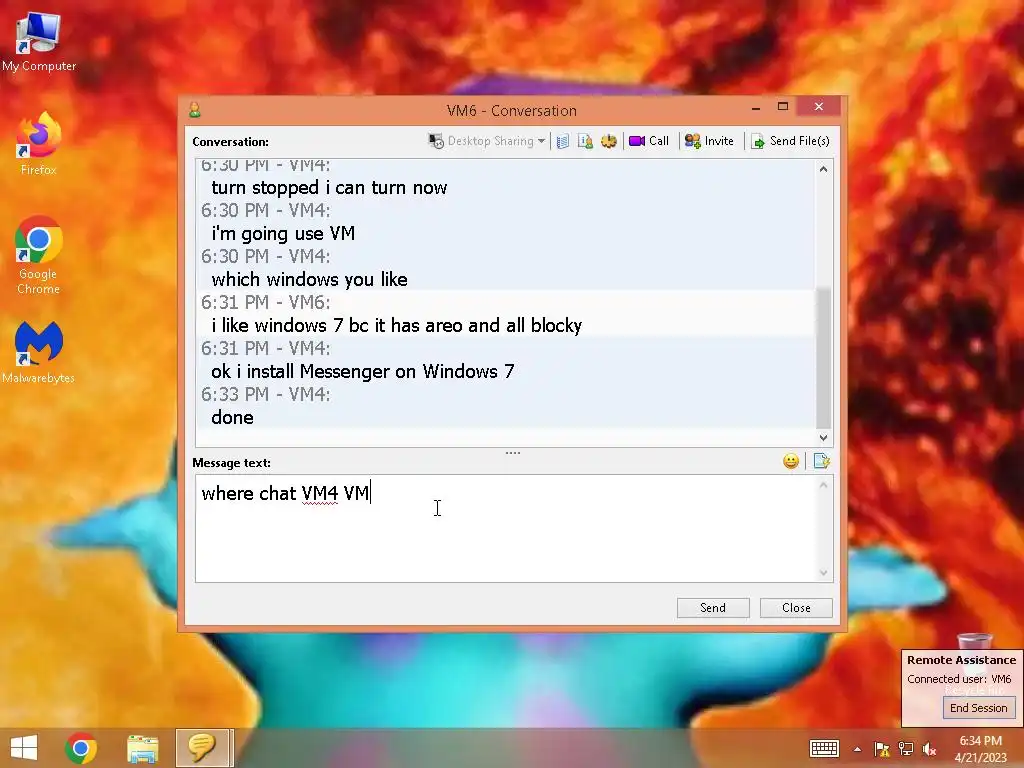Select the Firefox desktop shortcut

(39, 144)
